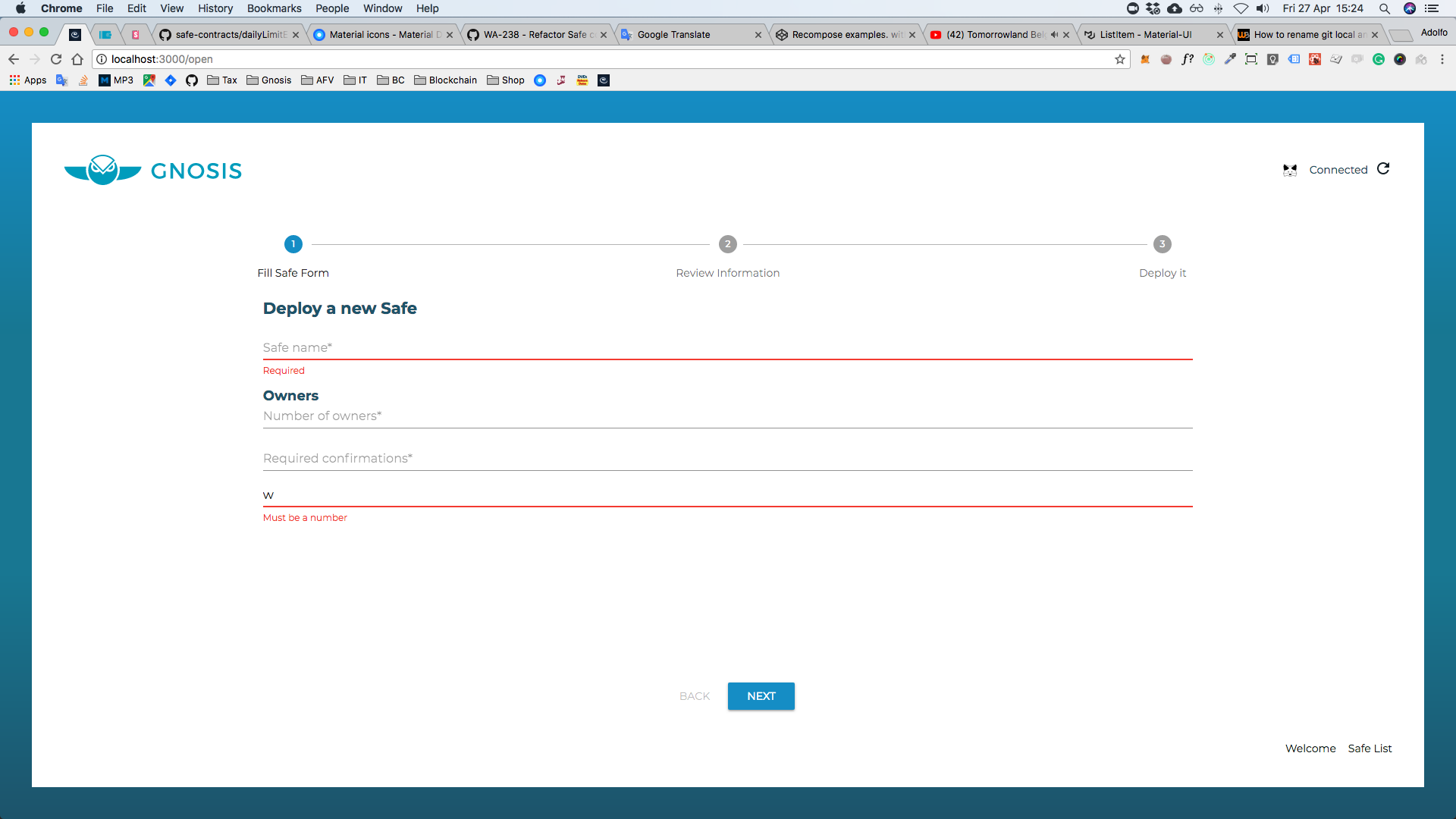Expand the Blockchain bookmarks folder
The width and height of the screenshot is (1456, 819).
tap(446, 80)
